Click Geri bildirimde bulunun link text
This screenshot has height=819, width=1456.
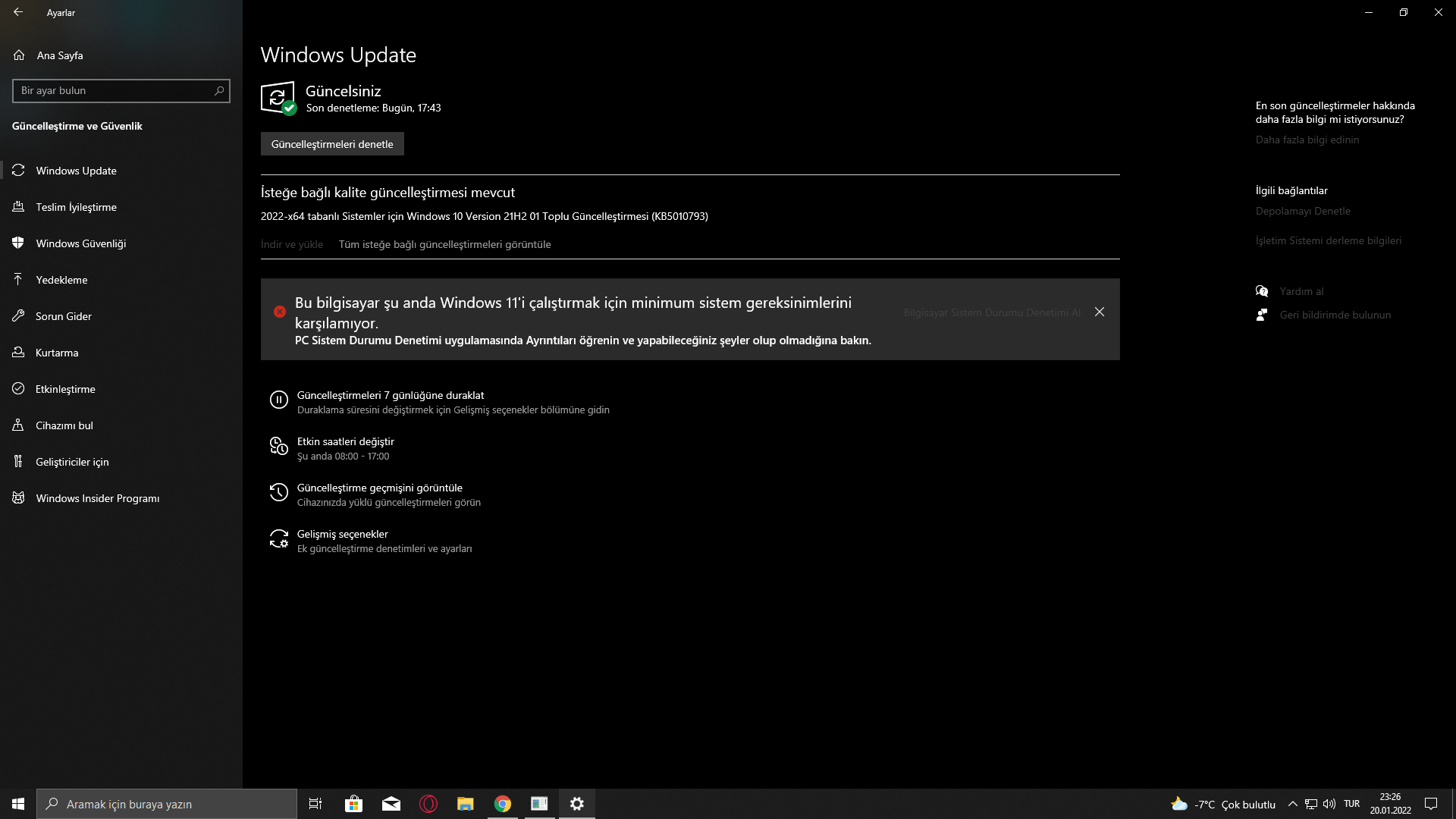[x=1335, y=315]
